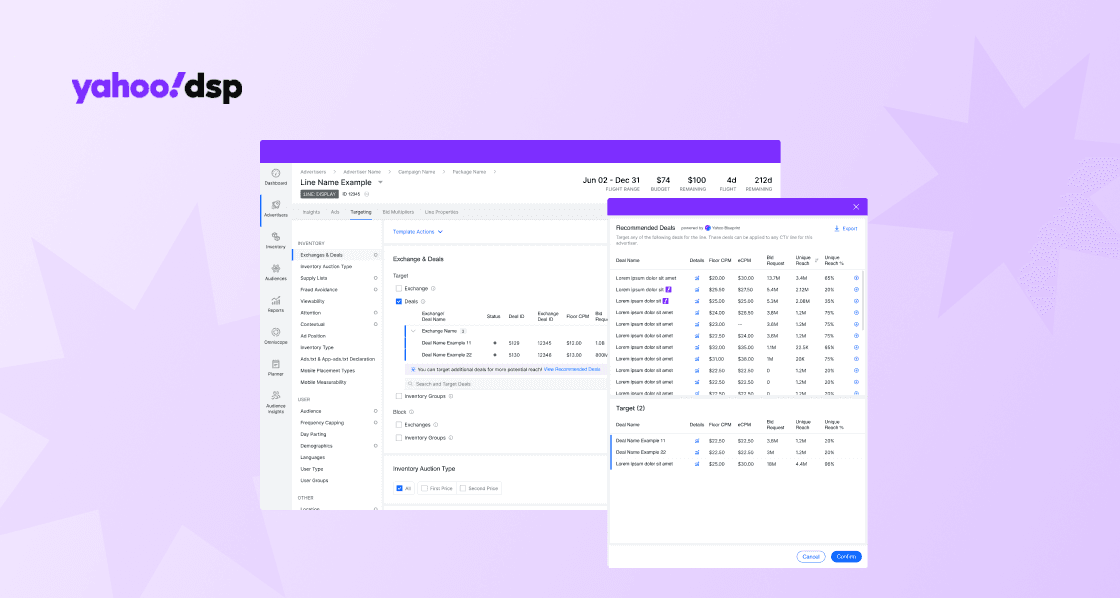Add the $20.00 floor deal with plus icon
Screen dimensions: 1120x598
tap(856, 278)
